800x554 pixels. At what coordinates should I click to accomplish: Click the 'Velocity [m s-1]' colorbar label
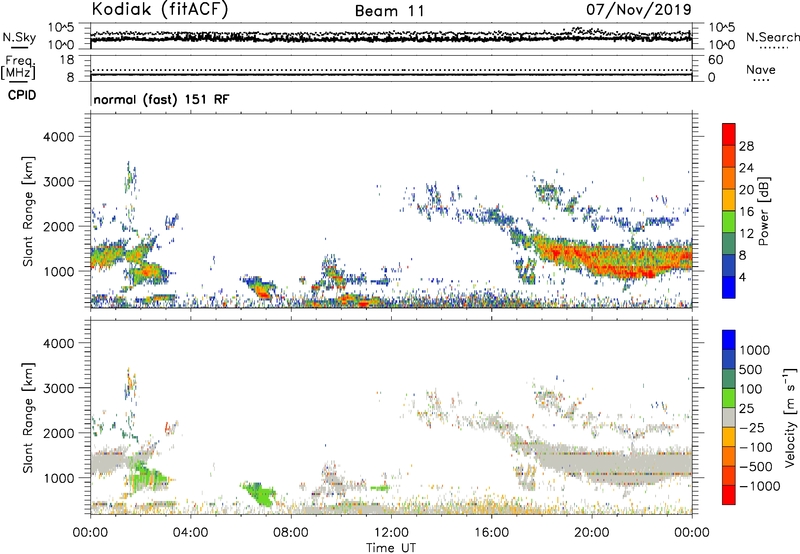click(790, 417)
